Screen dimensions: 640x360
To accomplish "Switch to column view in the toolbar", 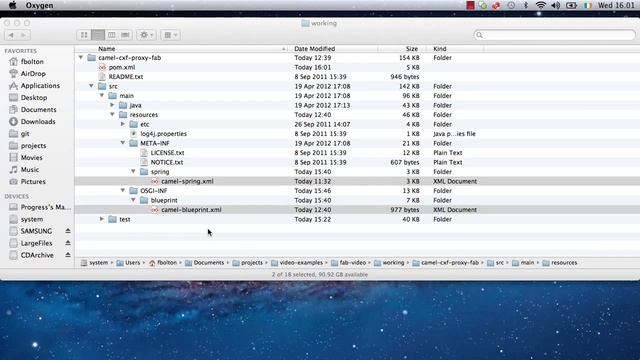I will pos(111,35).
